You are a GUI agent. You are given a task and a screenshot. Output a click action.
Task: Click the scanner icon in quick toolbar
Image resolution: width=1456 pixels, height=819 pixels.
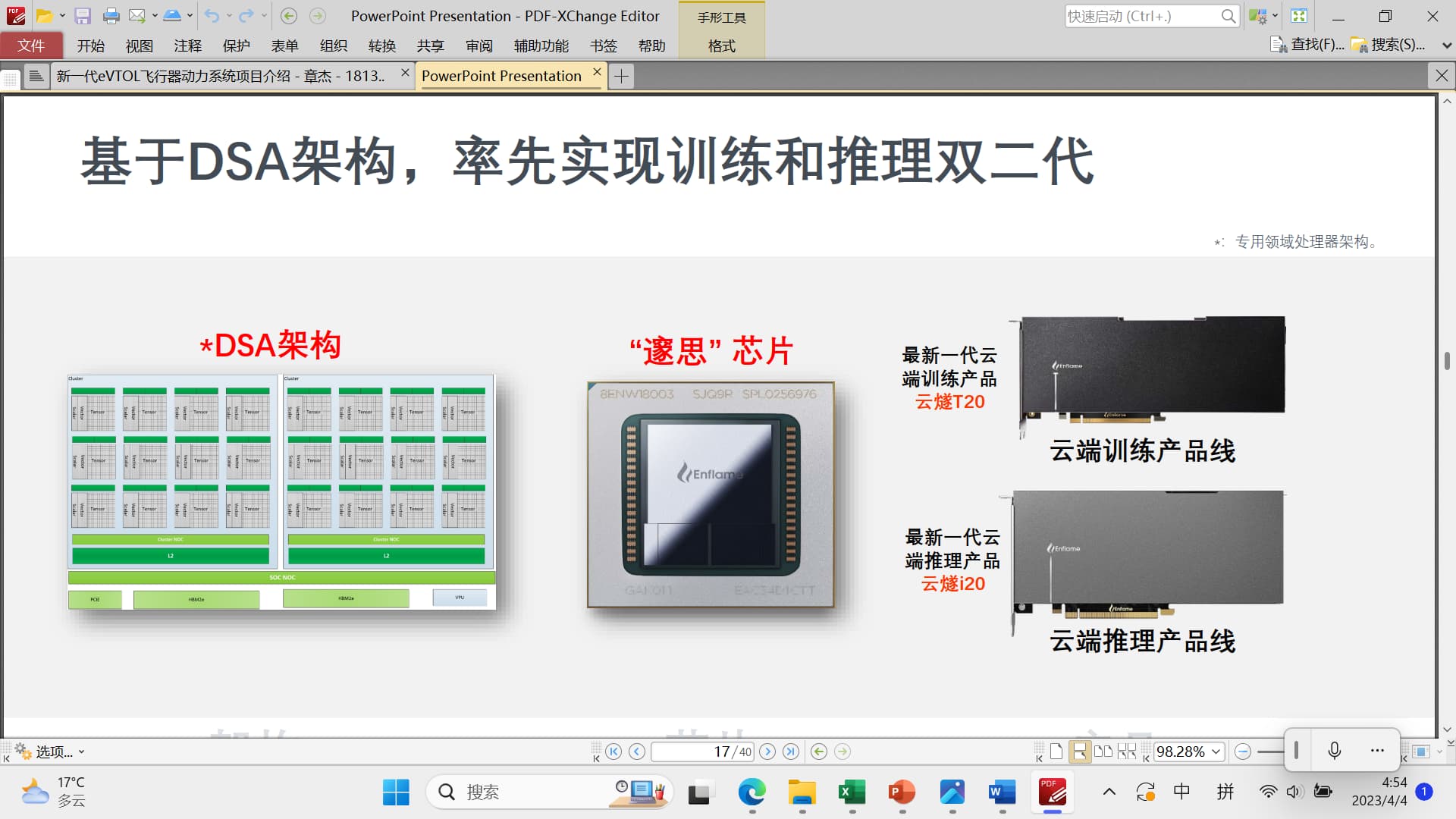pyautogui.click(x=172, y=16)
